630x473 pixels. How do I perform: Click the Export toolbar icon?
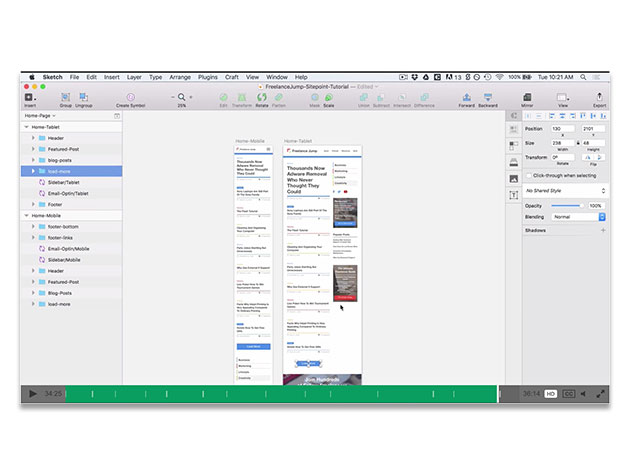[x=599, y=97]
